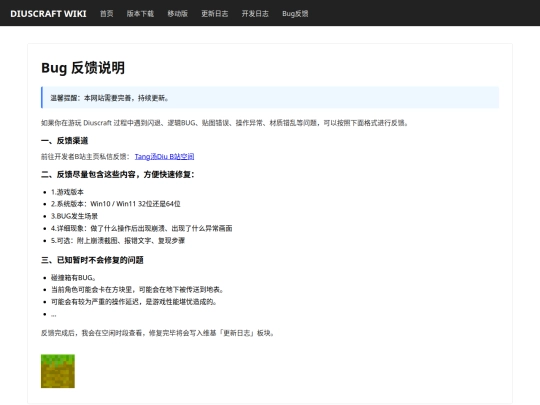Click the 温馨提醒 notice box text
The width and height of the screenshot is (540, 405).
110,98
